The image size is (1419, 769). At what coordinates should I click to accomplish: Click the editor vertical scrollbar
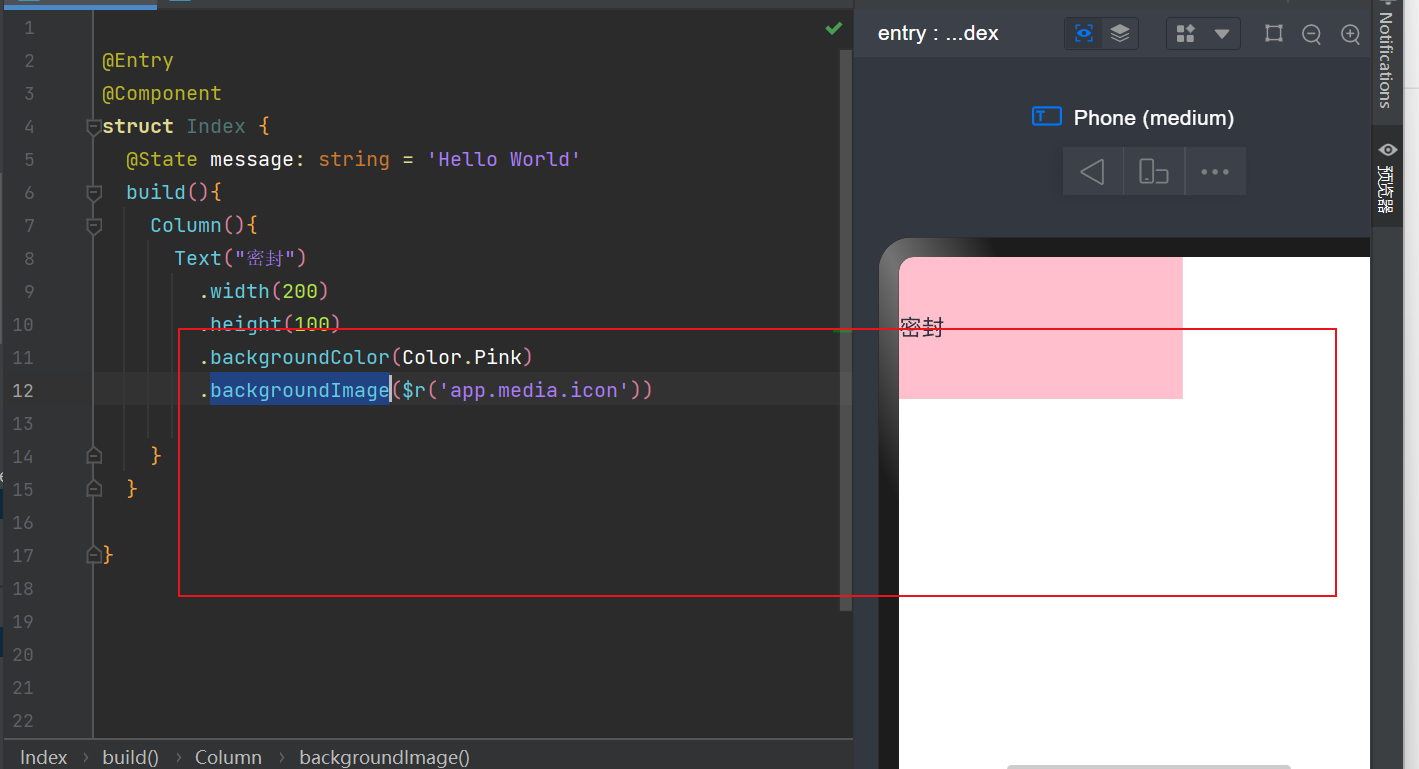tap(846, 330)
